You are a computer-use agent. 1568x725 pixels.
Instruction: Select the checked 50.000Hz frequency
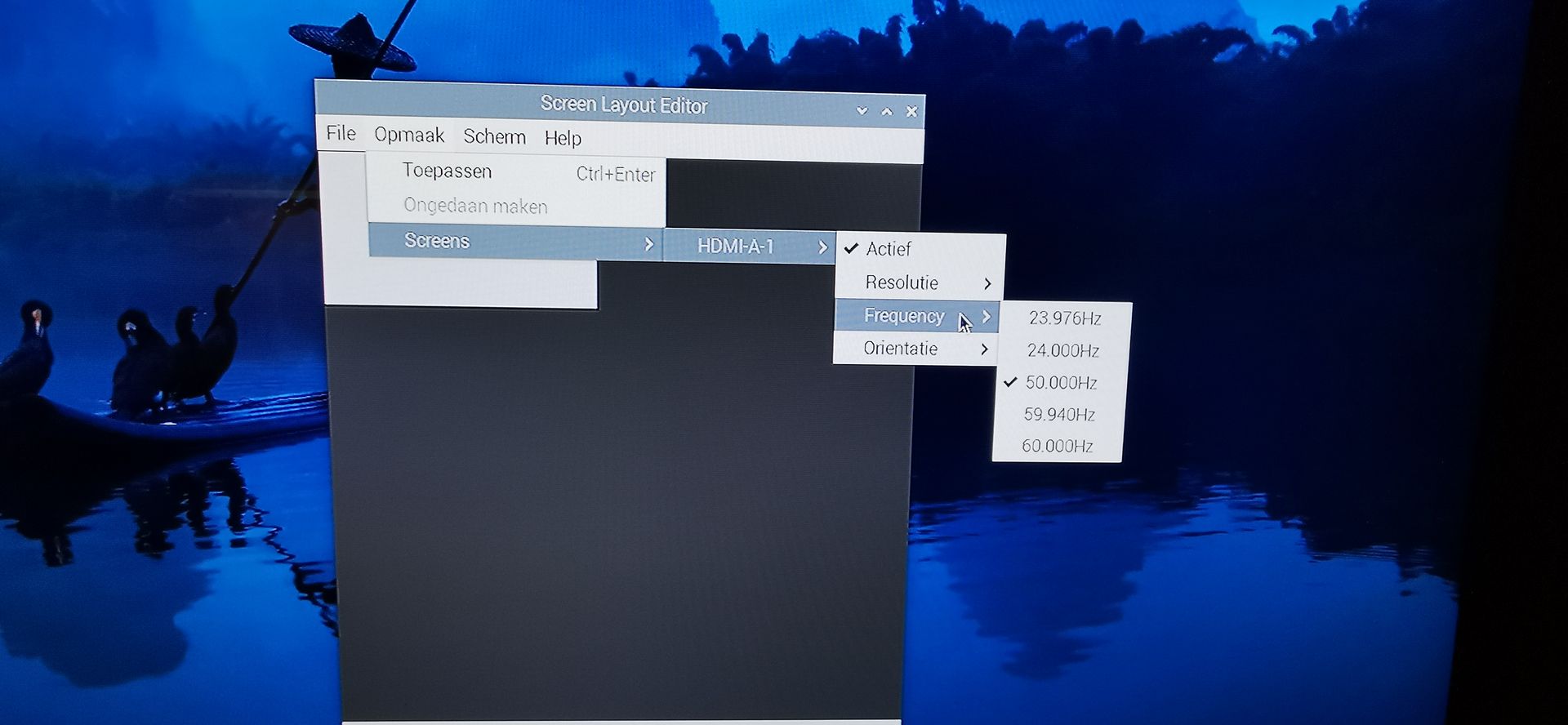(1061, 383)
